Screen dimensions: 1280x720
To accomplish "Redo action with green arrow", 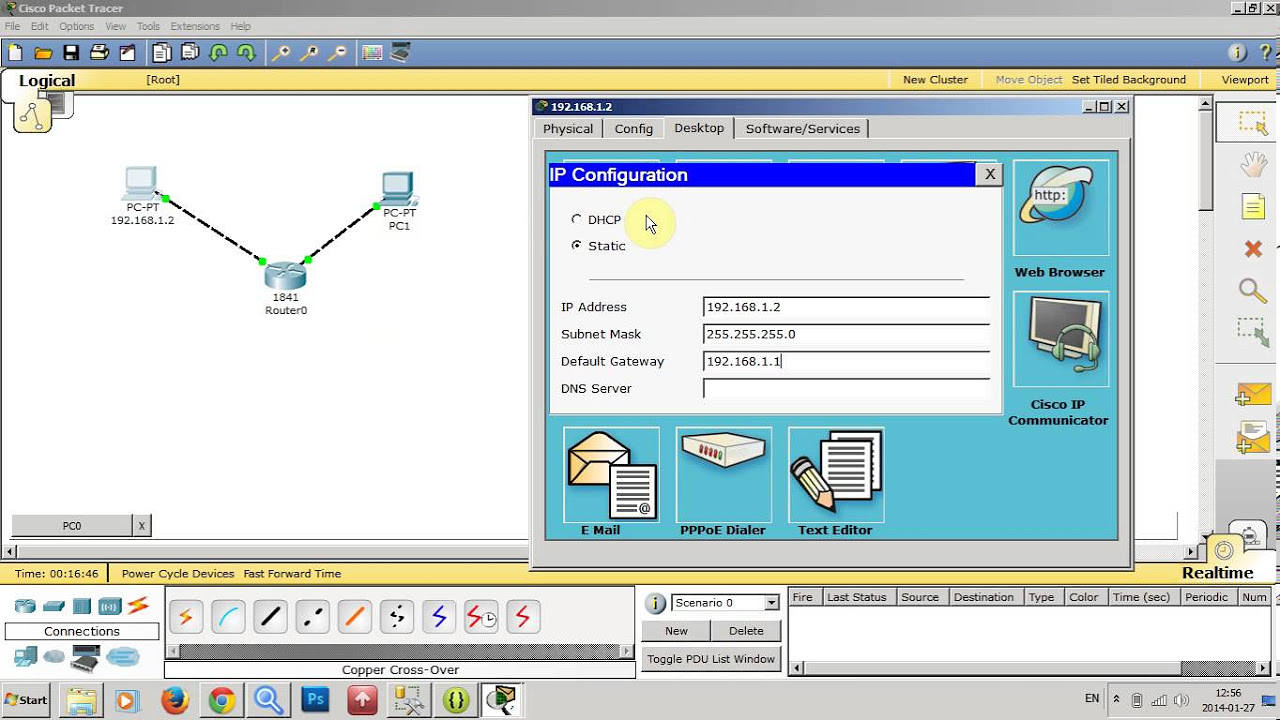I will (246, 53).
